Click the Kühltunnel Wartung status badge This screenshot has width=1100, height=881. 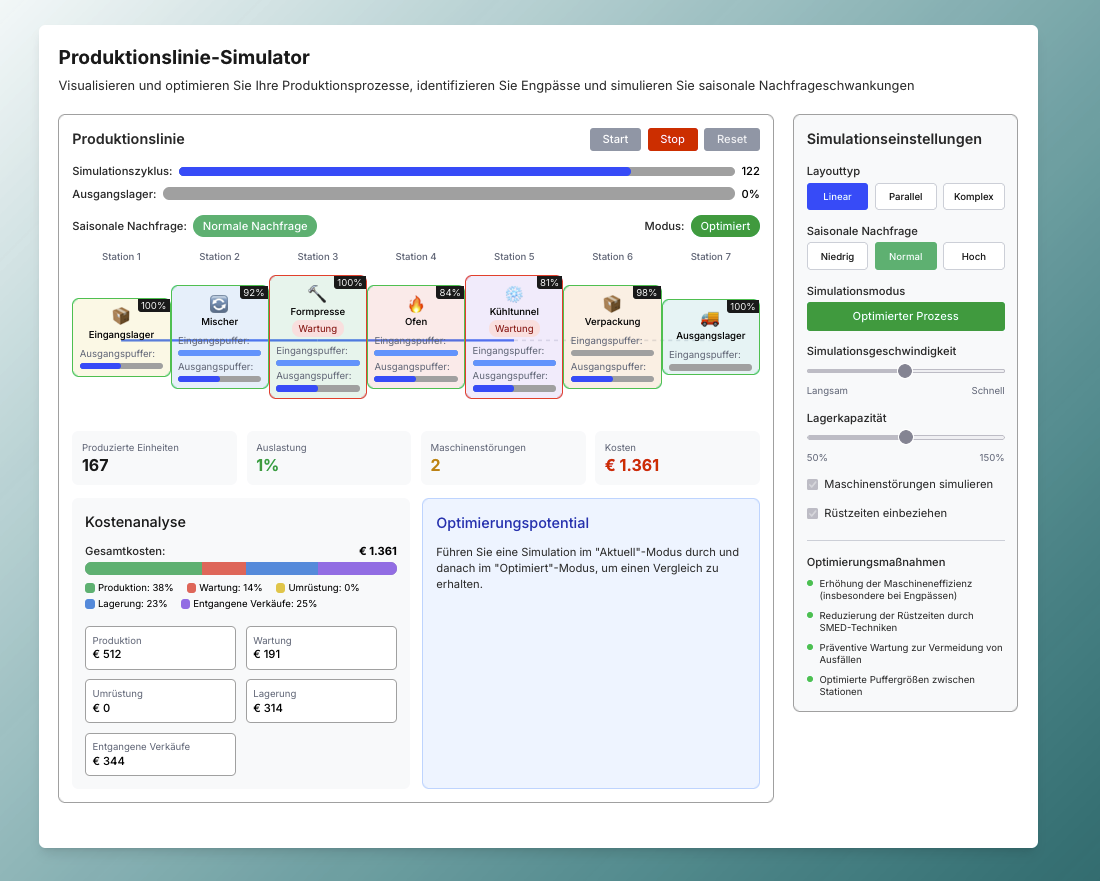tap(514, 328)
